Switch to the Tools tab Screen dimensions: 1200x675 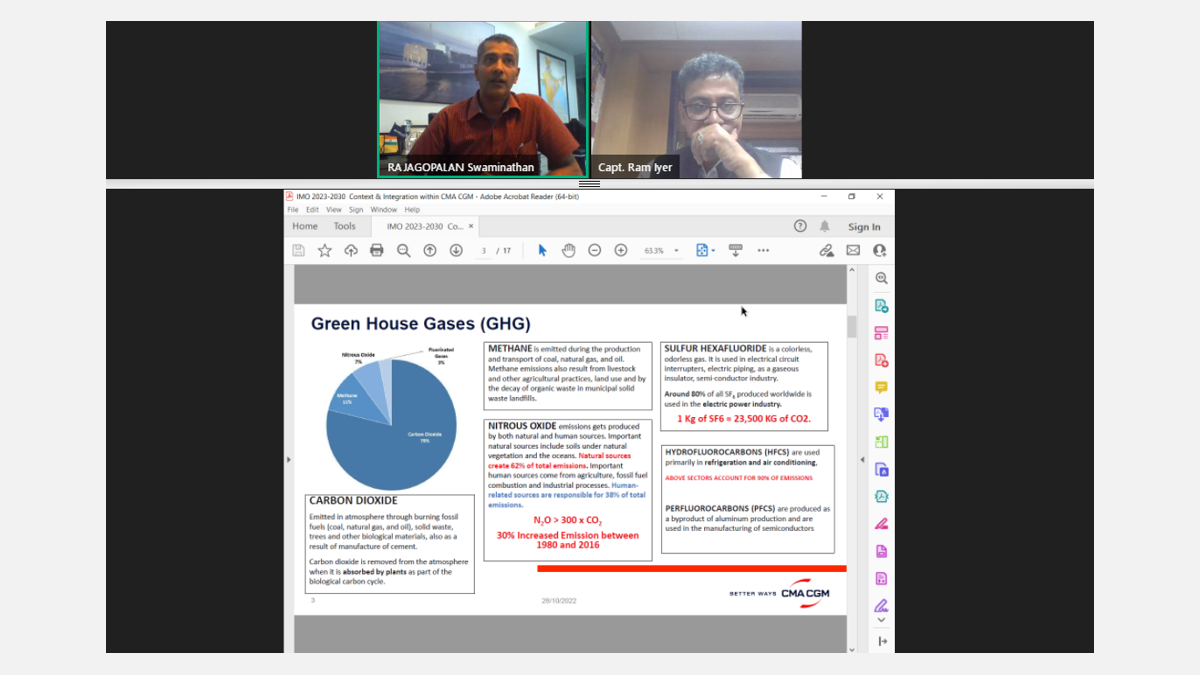pyautogui.click(x=344, y=227)
